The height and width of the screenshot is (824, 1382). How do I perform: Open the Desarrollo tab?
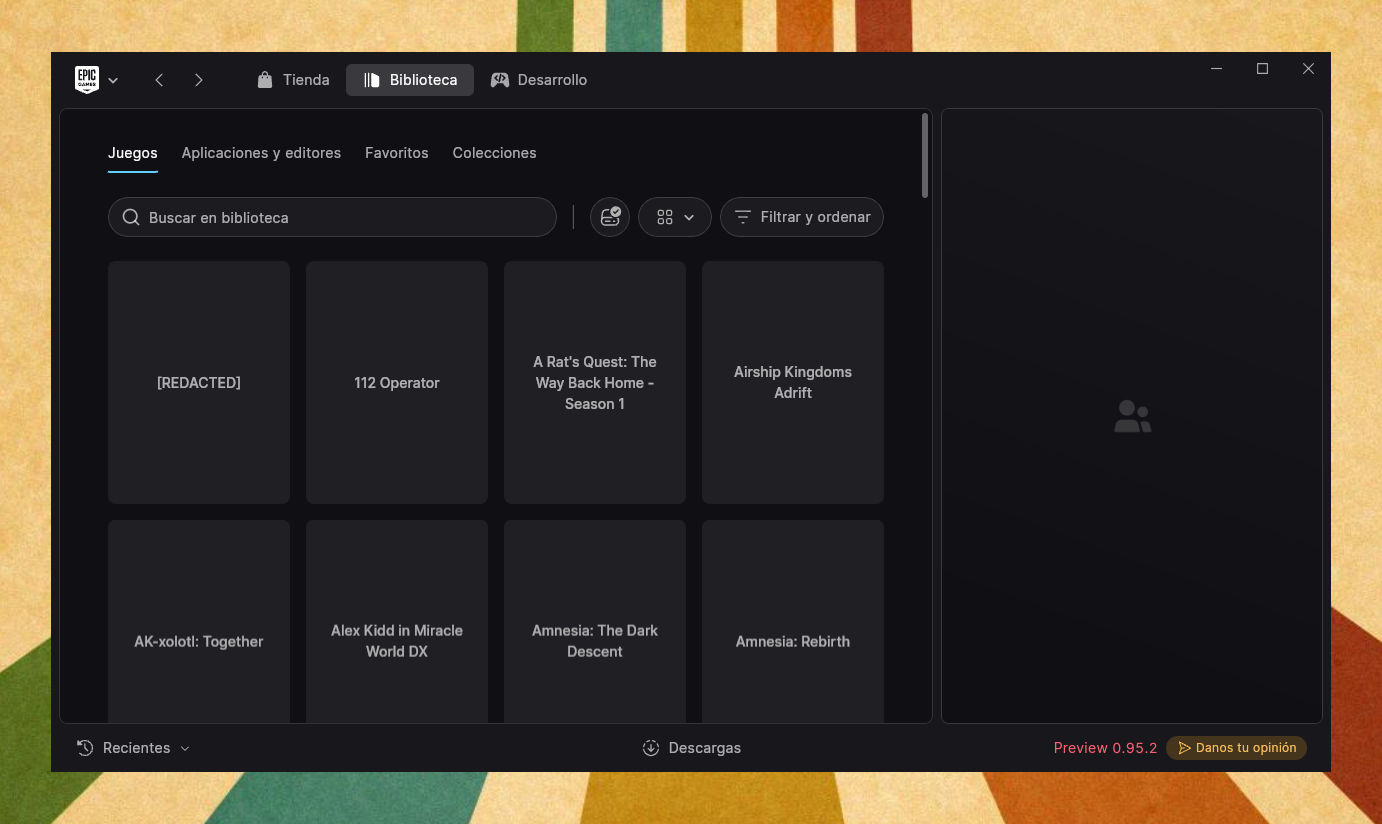tap(539, 80)
